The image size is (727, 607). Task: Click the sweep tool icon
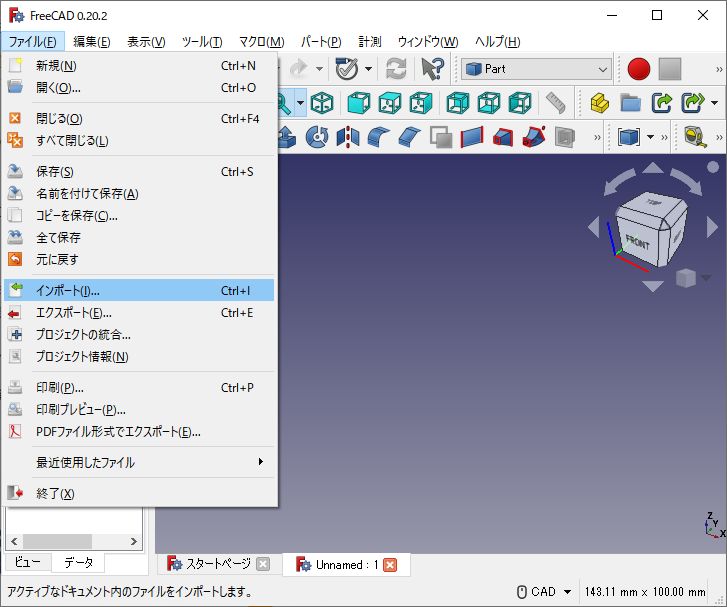coord(534,137)
